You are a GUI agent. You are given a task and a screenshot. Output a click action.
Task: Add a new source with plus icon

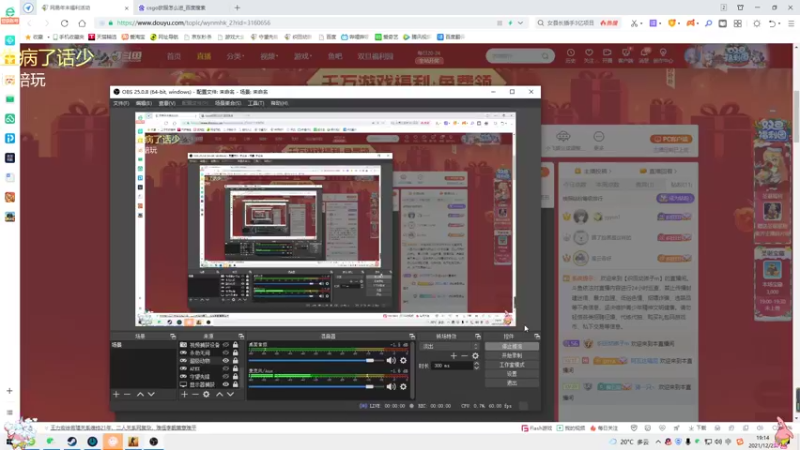[184, 394]
